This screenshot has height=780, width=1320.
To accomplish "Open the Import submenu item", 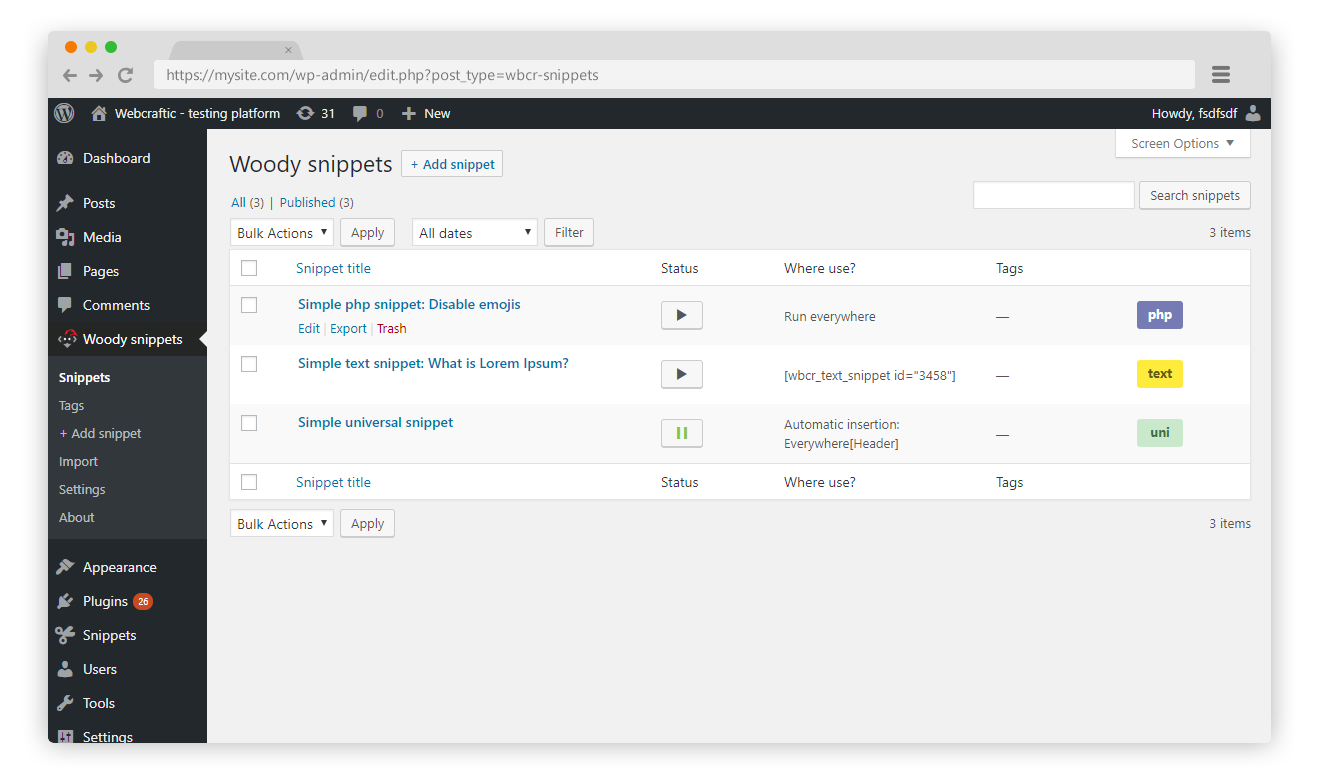I will tap(78, 461).
